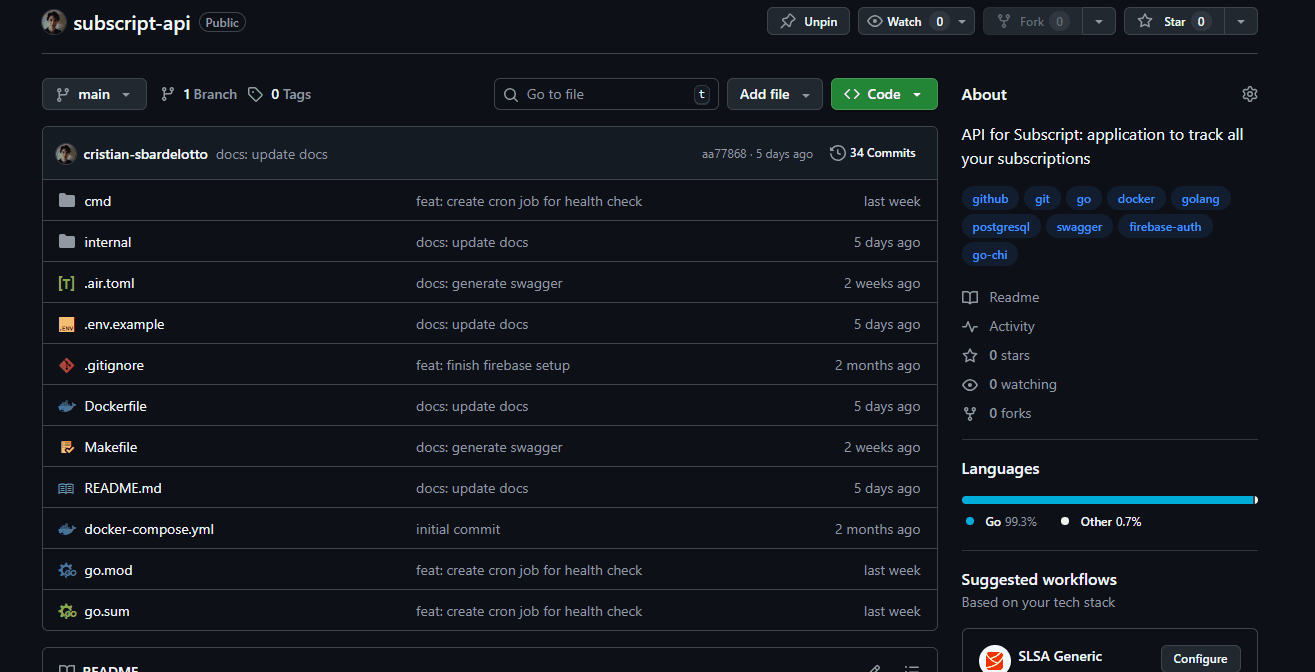Expand the Add file dropdown
1315x672 pixels.
pos(774,94)
